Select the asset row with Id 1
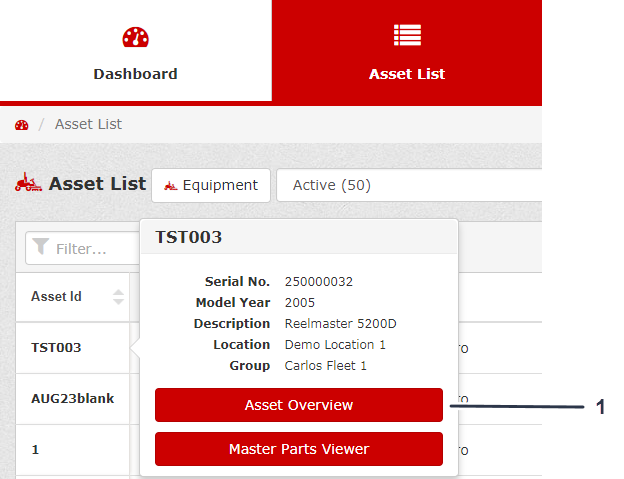Screen dimensions: 624x479 tap(35, 449)
